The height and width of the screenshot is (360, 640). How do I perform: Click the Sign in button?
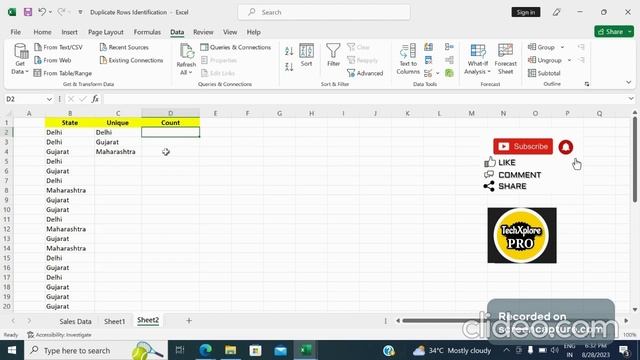(x=526, y=12)
